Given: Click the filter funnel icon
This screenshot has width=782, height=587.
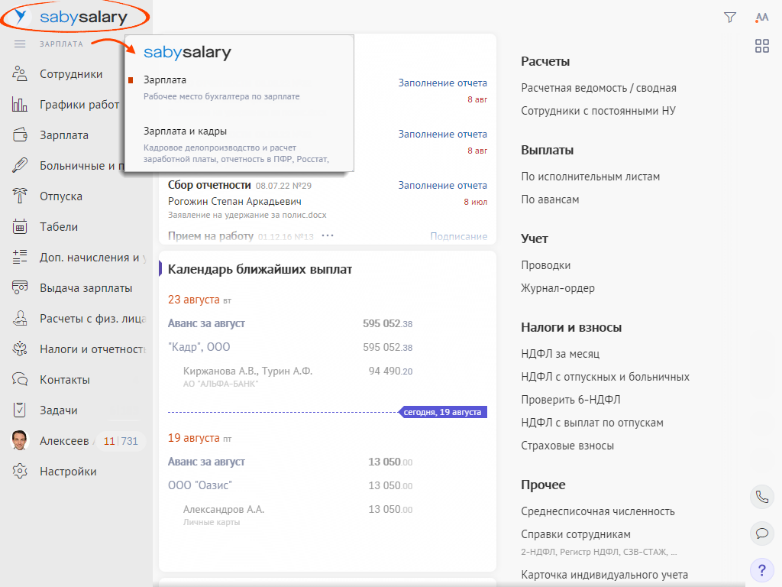Looking at the screenshot, I should click(730, 17).
